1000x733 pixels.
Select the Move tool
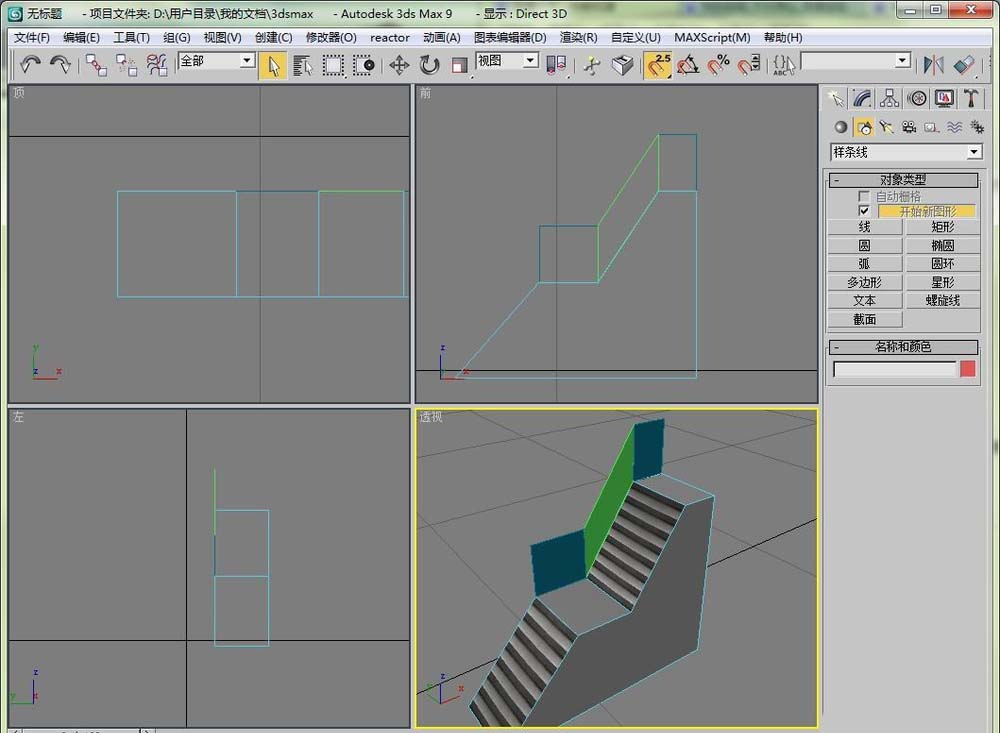click(399, 65)
